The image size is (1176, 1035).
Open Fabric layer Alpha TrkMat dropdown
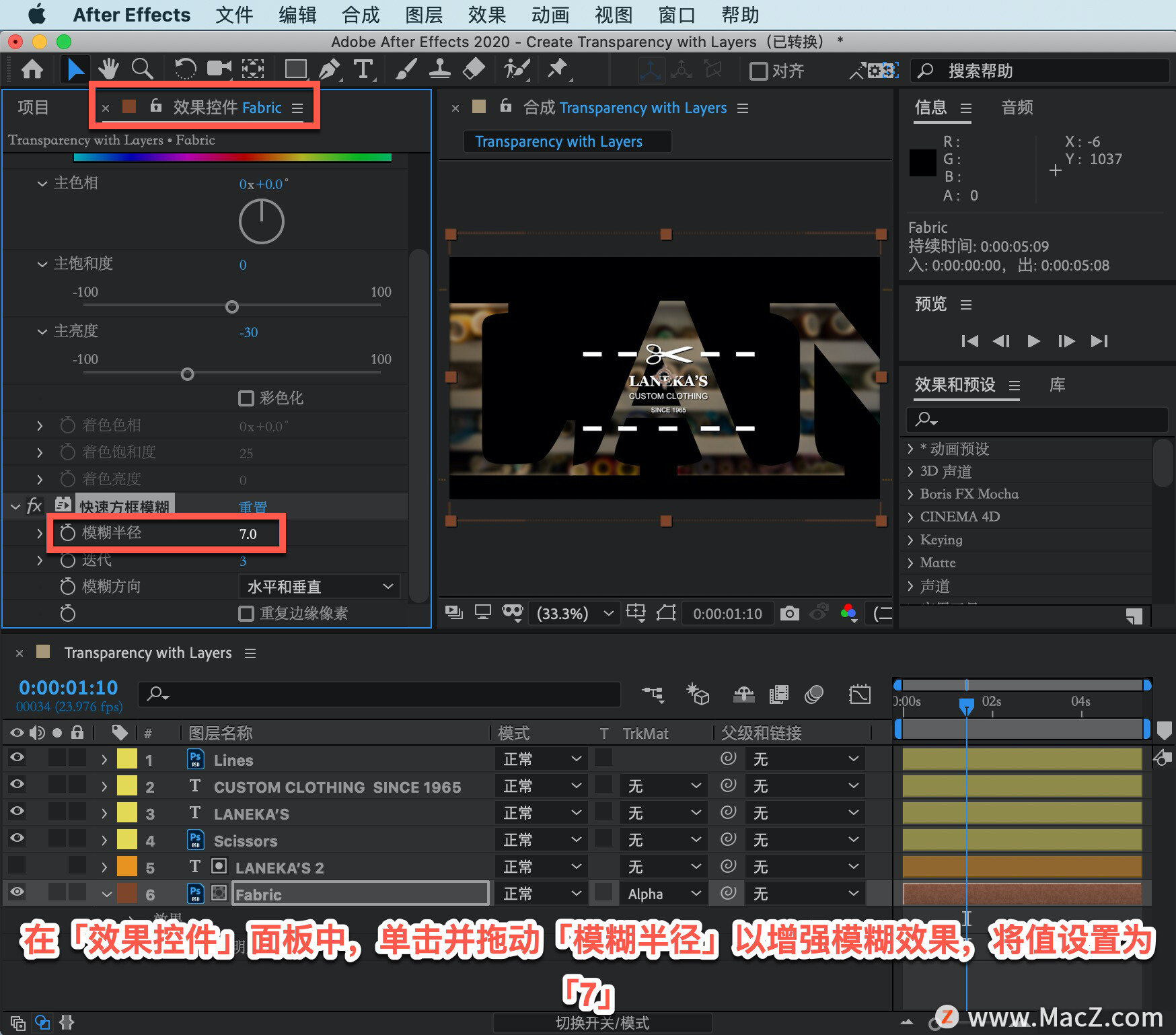[x=665, y=894]
